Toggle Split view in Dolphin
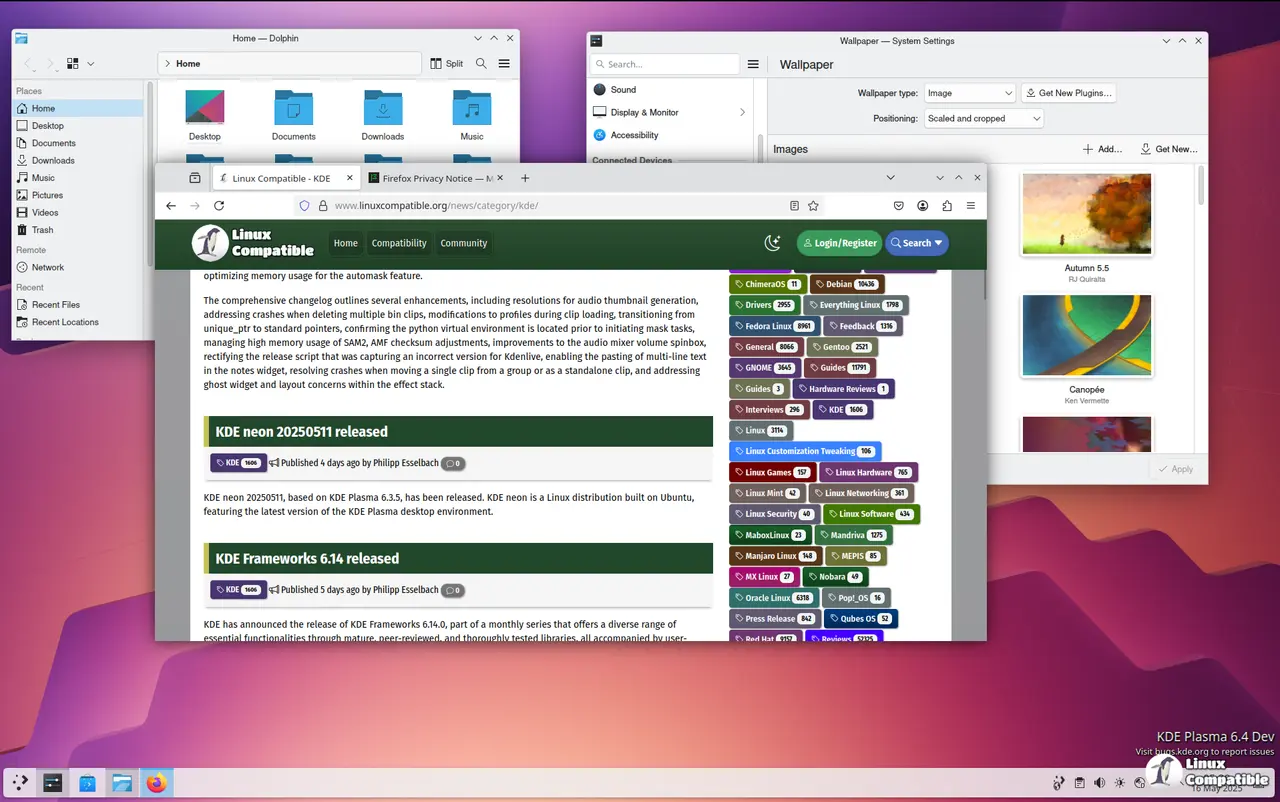Screen dimensions: 1280x802 tap(447, 64)
